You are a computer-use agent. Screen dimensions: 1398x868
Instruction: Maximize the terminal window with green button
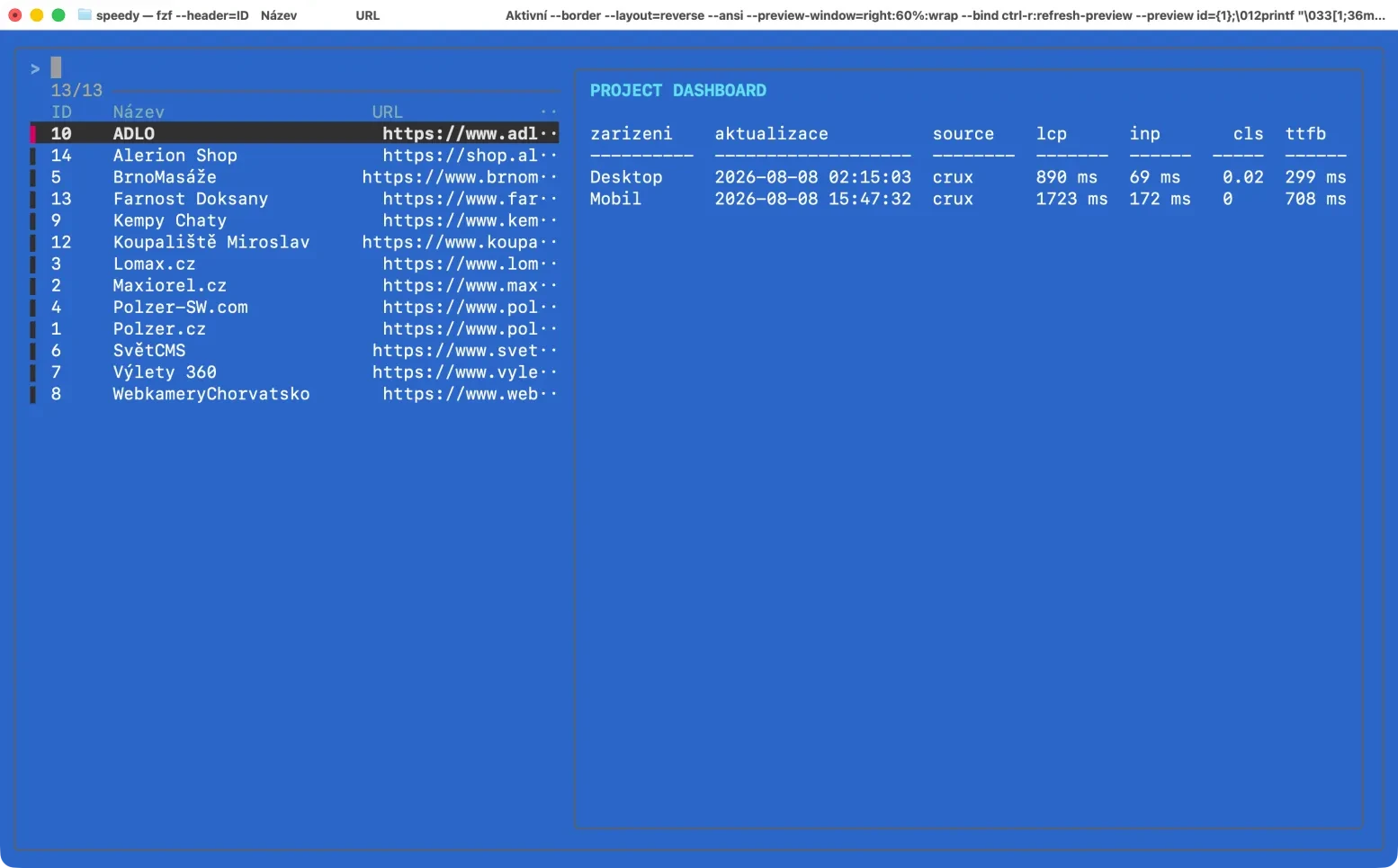[x=58, y=15]
